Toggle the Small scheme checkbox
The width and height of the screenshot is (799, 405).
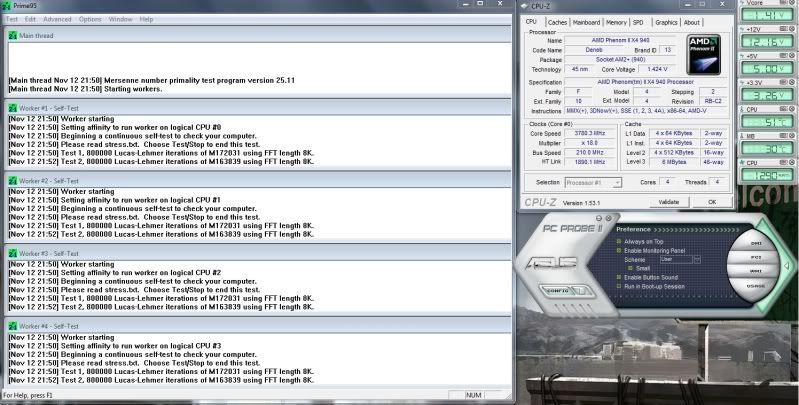[630, 268]
